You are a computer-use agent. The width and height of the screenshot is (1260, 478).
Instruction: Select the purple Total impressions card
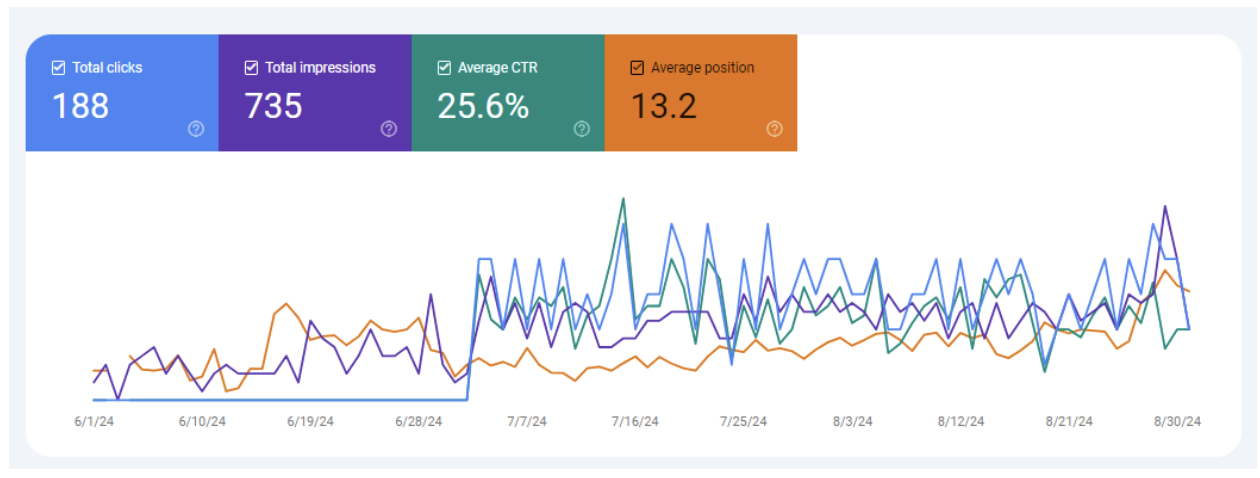click(315, 93)
